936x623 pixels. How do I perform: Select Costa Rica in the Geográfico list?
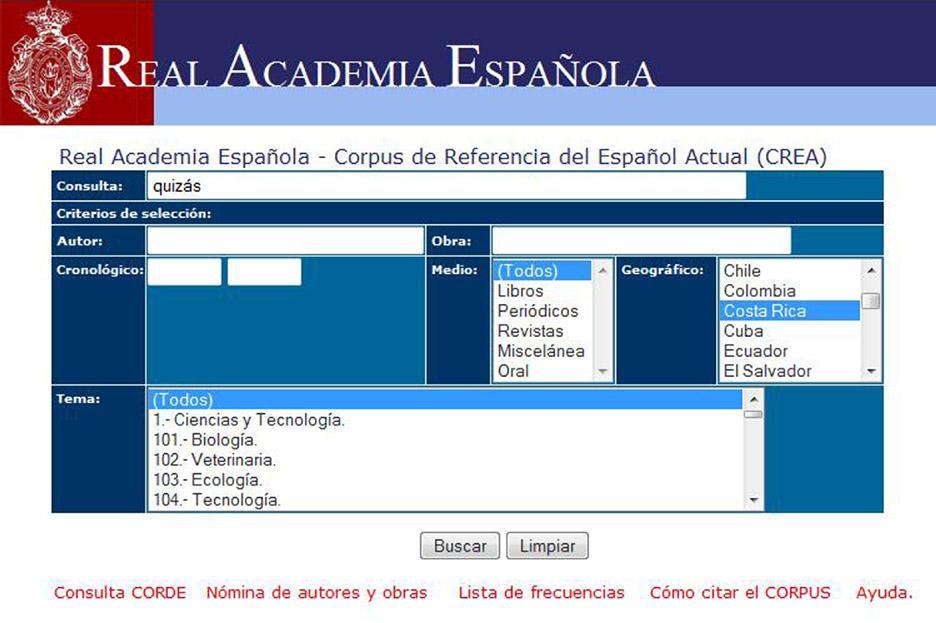tap(790, 311)
